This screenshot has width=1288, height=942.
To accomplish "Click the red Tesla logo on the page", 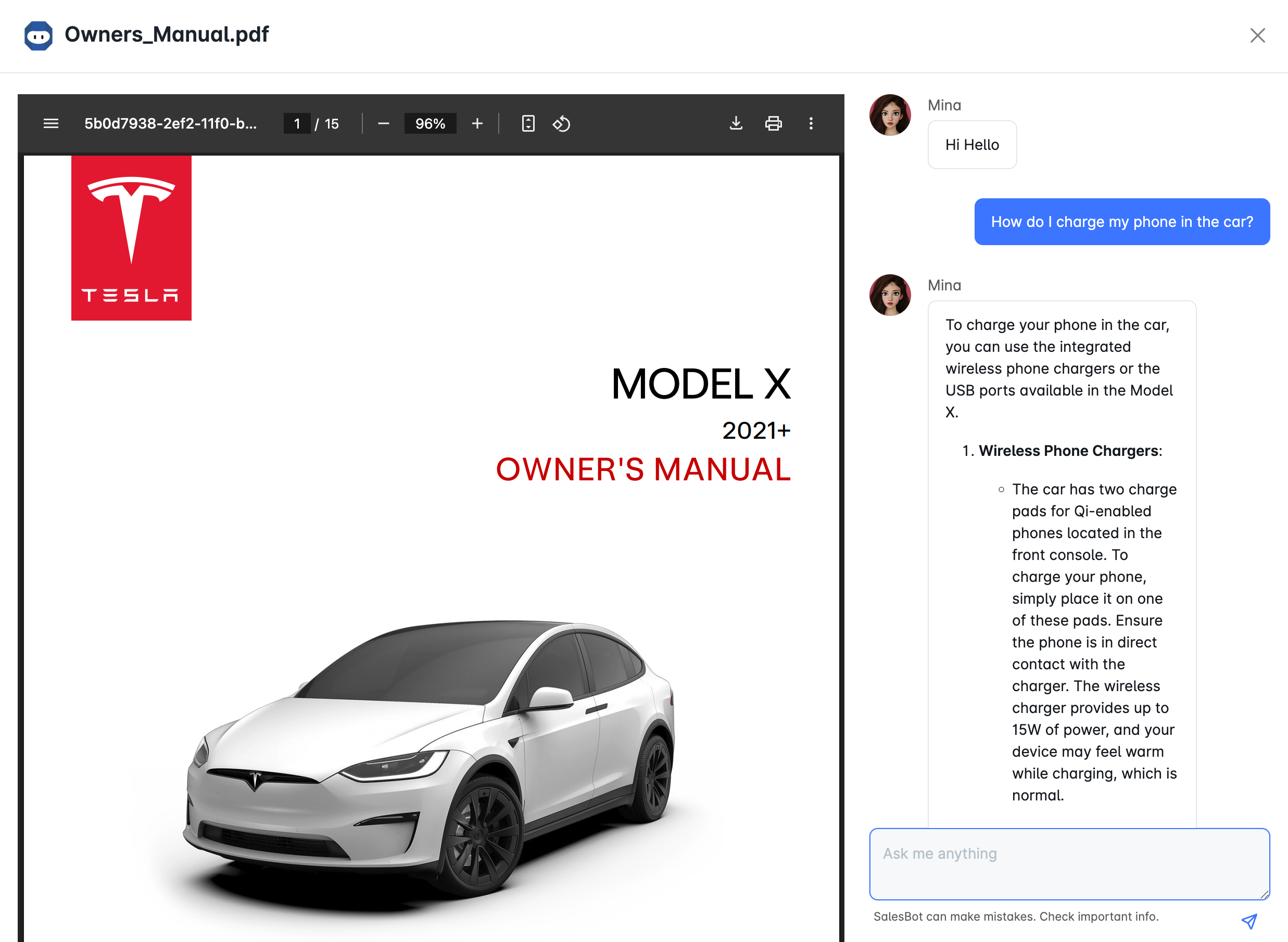I will click(131, 238).
